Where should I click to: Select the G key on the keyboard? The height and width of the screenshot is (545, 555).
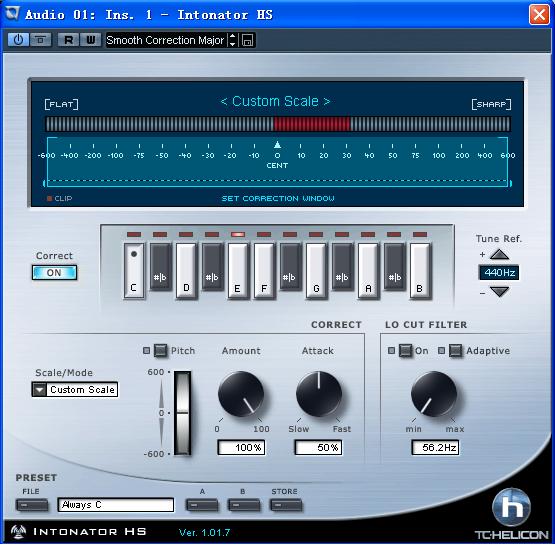pos(316,271)
